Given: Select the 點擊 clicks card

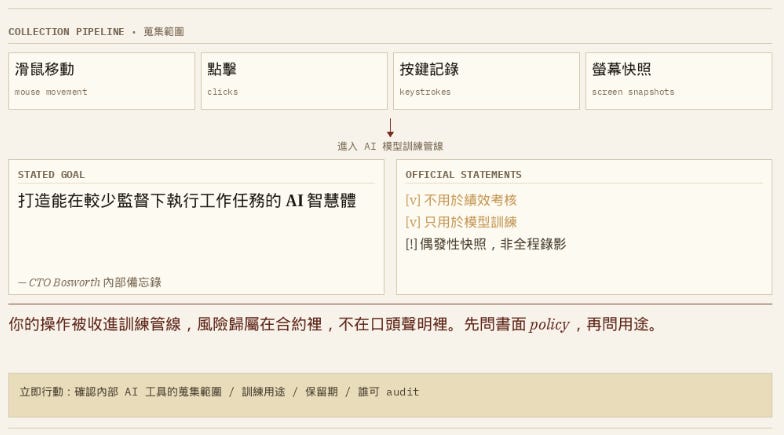Looking at the screenshot, I should point(294,81).
